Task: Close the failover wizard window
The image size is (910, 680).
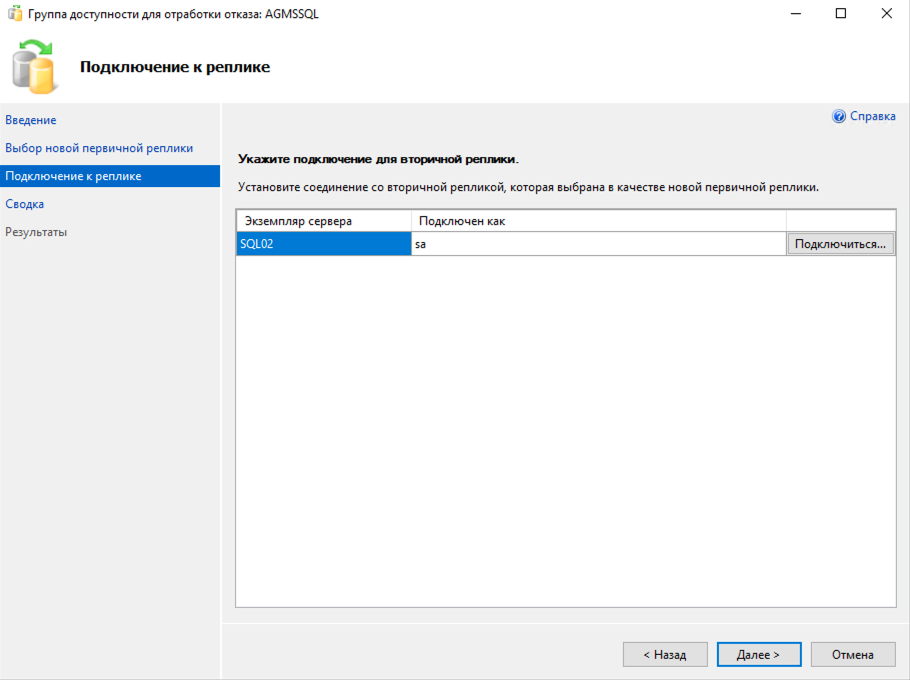Action: pos(887,13)
